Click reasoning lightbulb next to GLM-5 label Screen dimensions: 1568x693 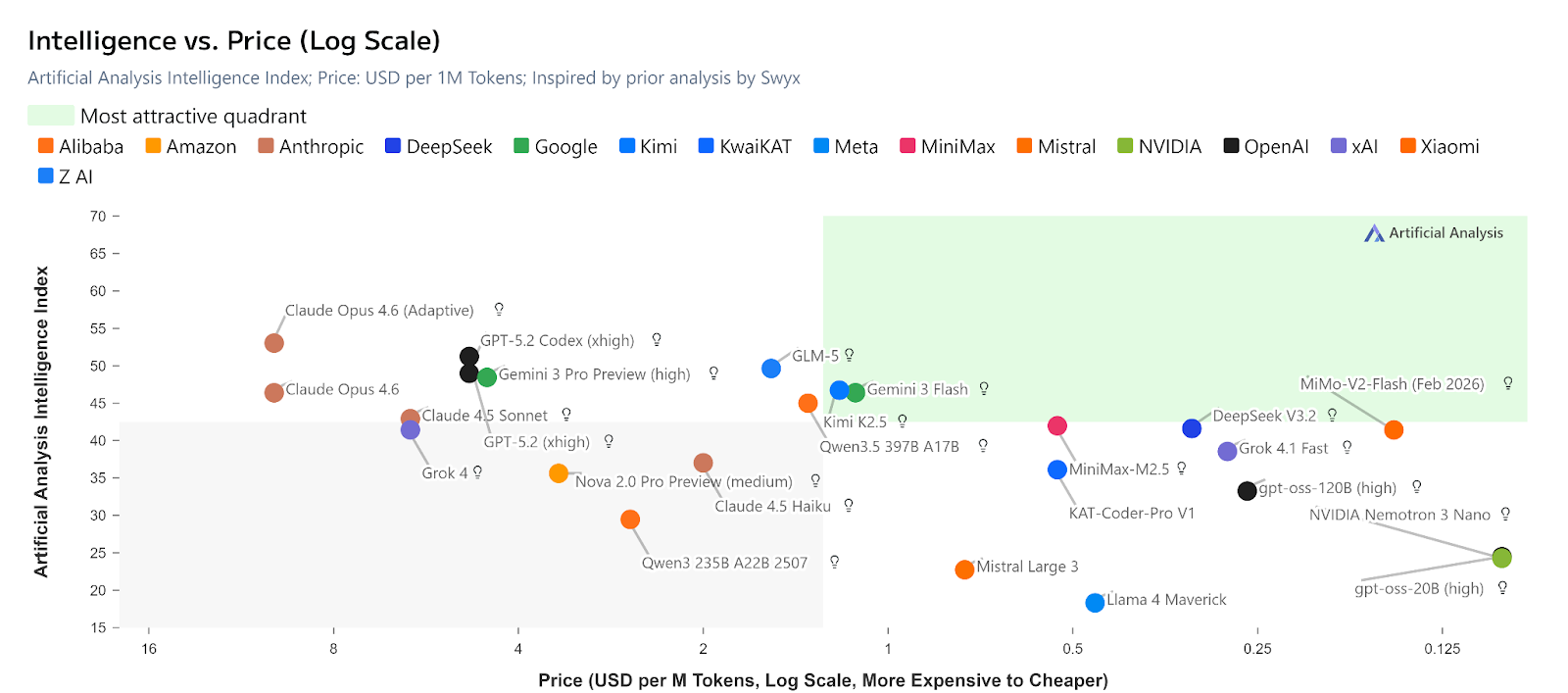pos(850,355)
